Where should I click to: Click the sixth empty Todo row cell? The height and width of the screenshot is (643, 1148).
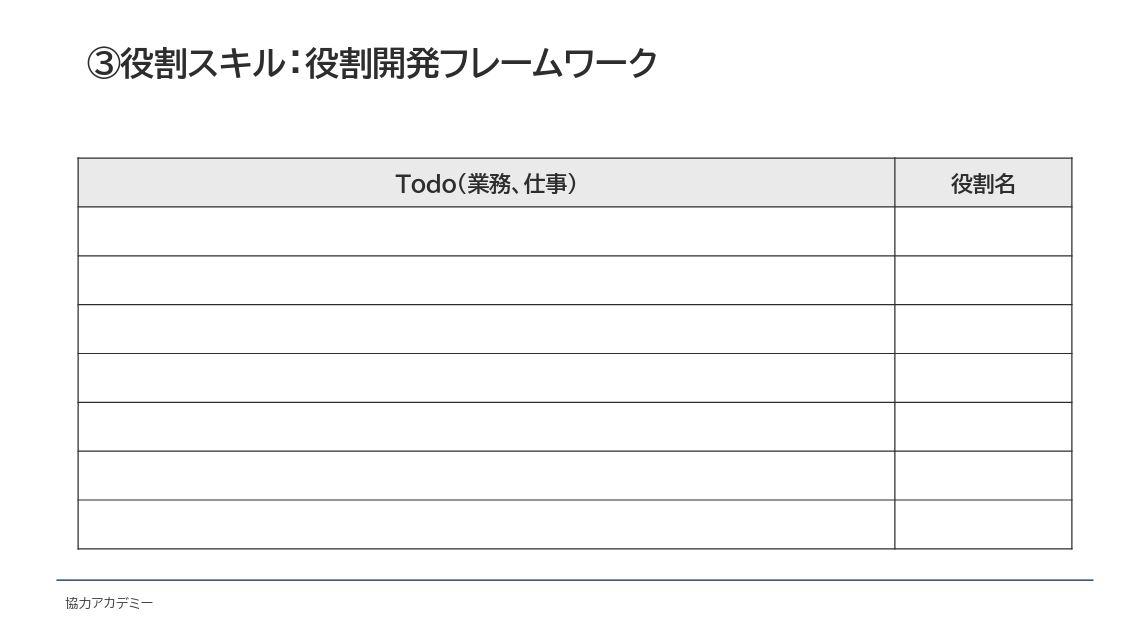[x=486, y=476]
